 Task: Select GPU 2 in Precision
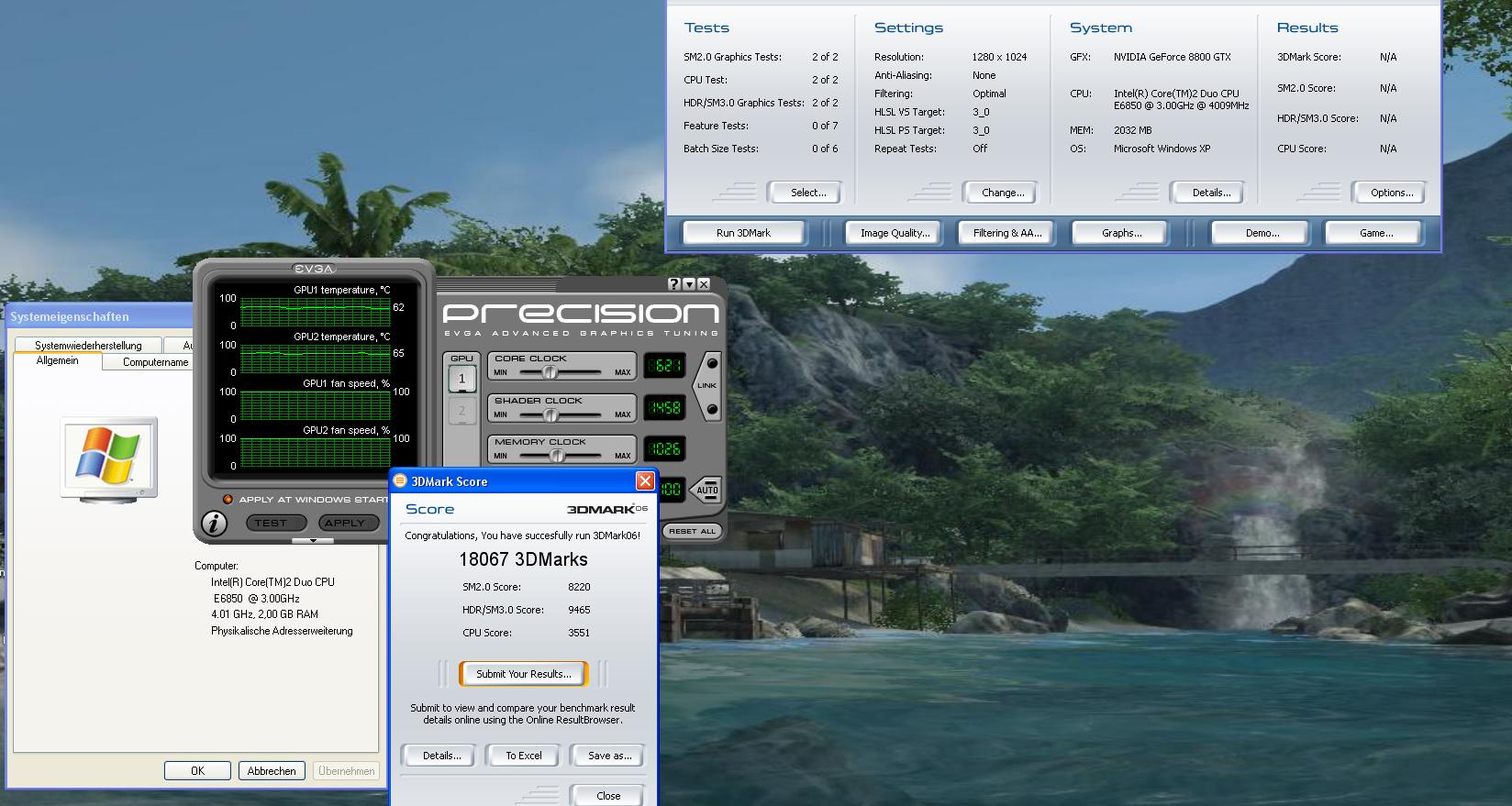(x=461, y=411)
